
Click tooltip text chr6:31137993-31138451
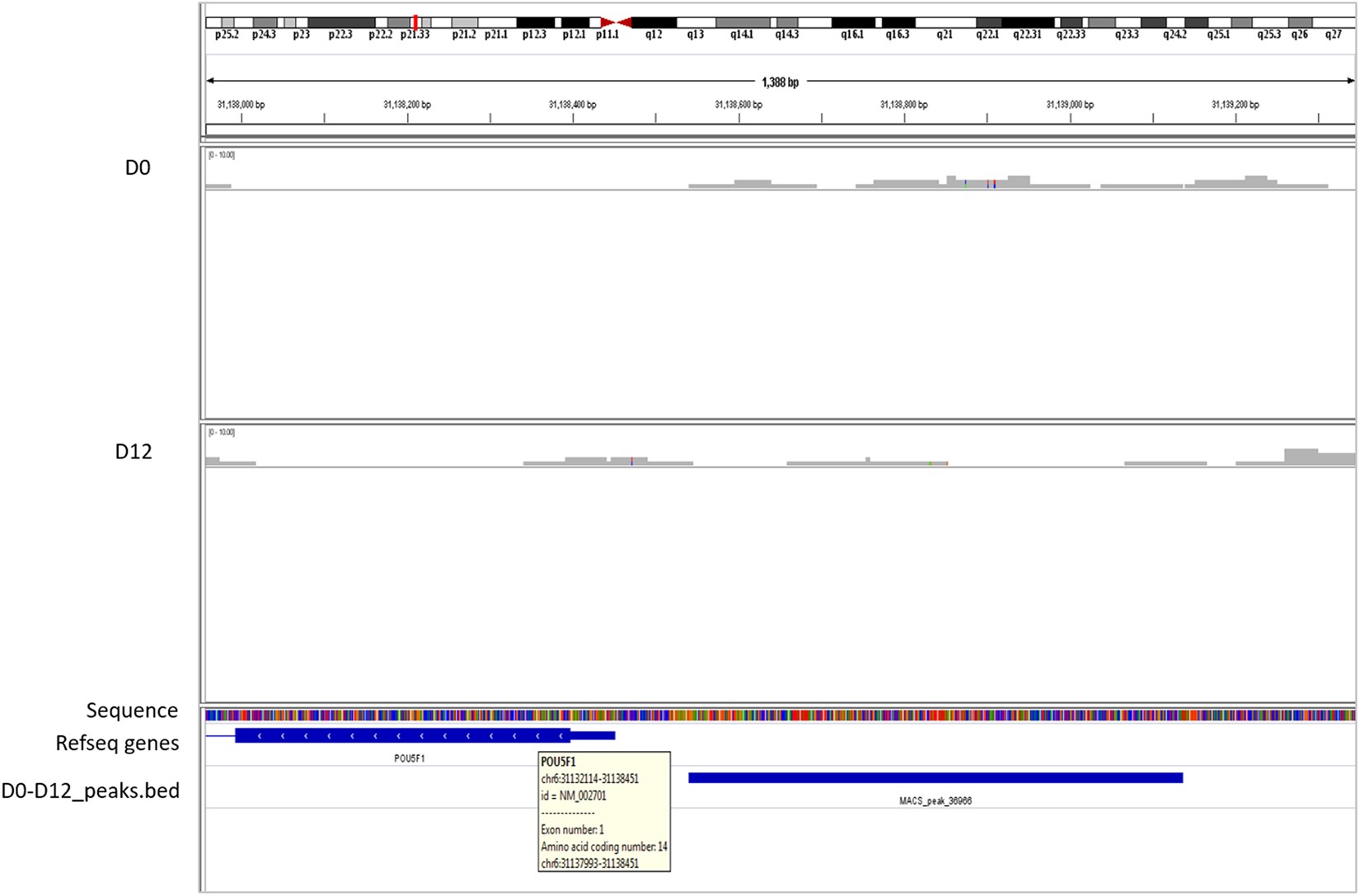(x=589, y=864)
